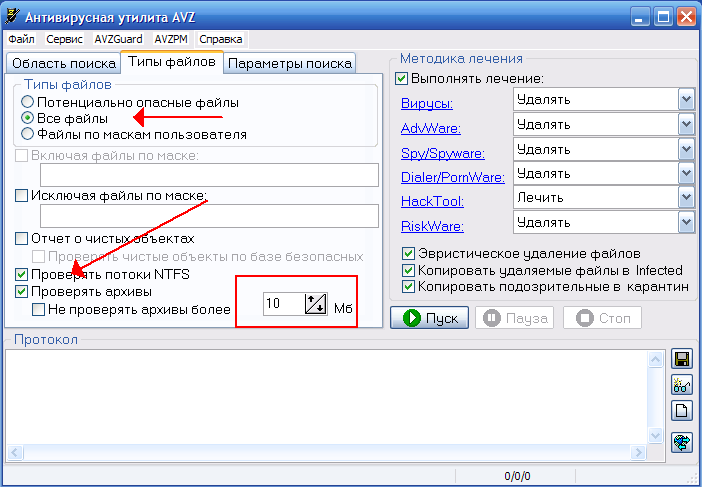Minimize the AVZ window

640,17
